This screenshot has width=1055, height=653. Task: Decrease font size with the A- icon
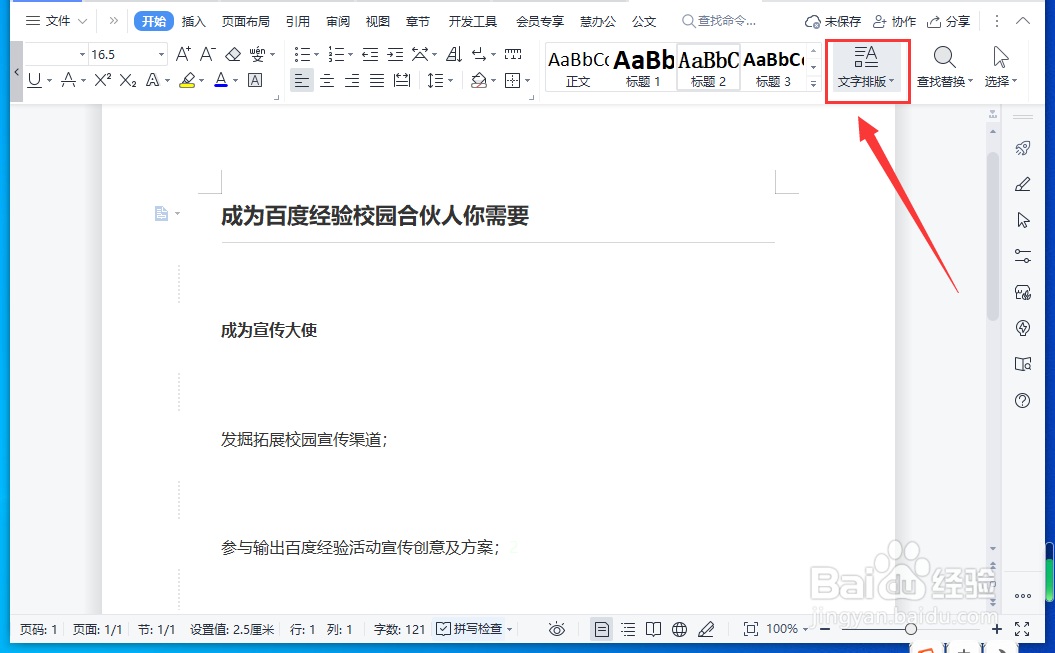(207, 54)
